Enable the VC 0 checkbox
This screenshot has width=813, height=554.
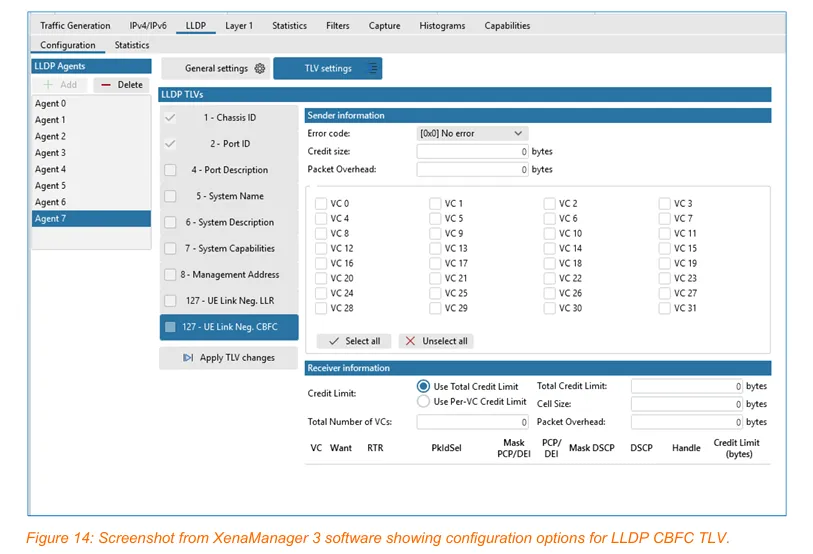tap(321, 203)
